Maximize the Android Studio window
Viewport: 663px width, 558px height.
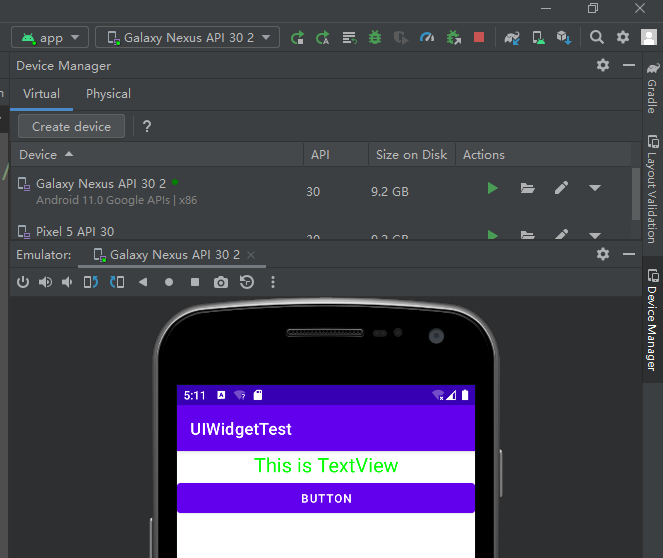(x=593, y=8)
